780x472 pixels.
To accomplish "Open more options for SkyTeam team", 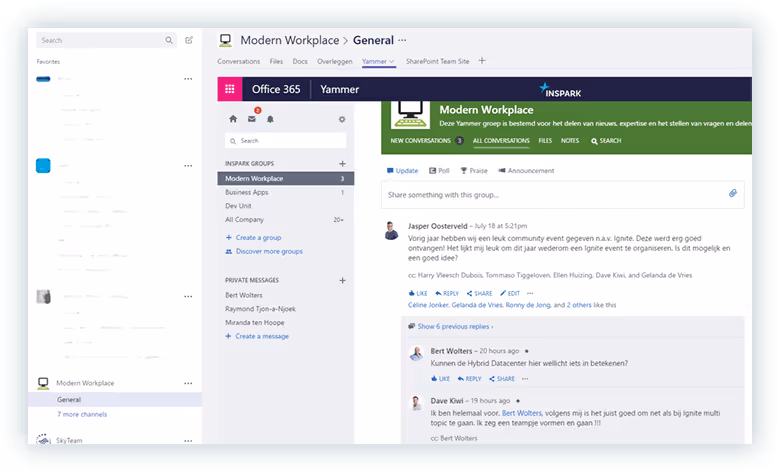I will [188, 441].
